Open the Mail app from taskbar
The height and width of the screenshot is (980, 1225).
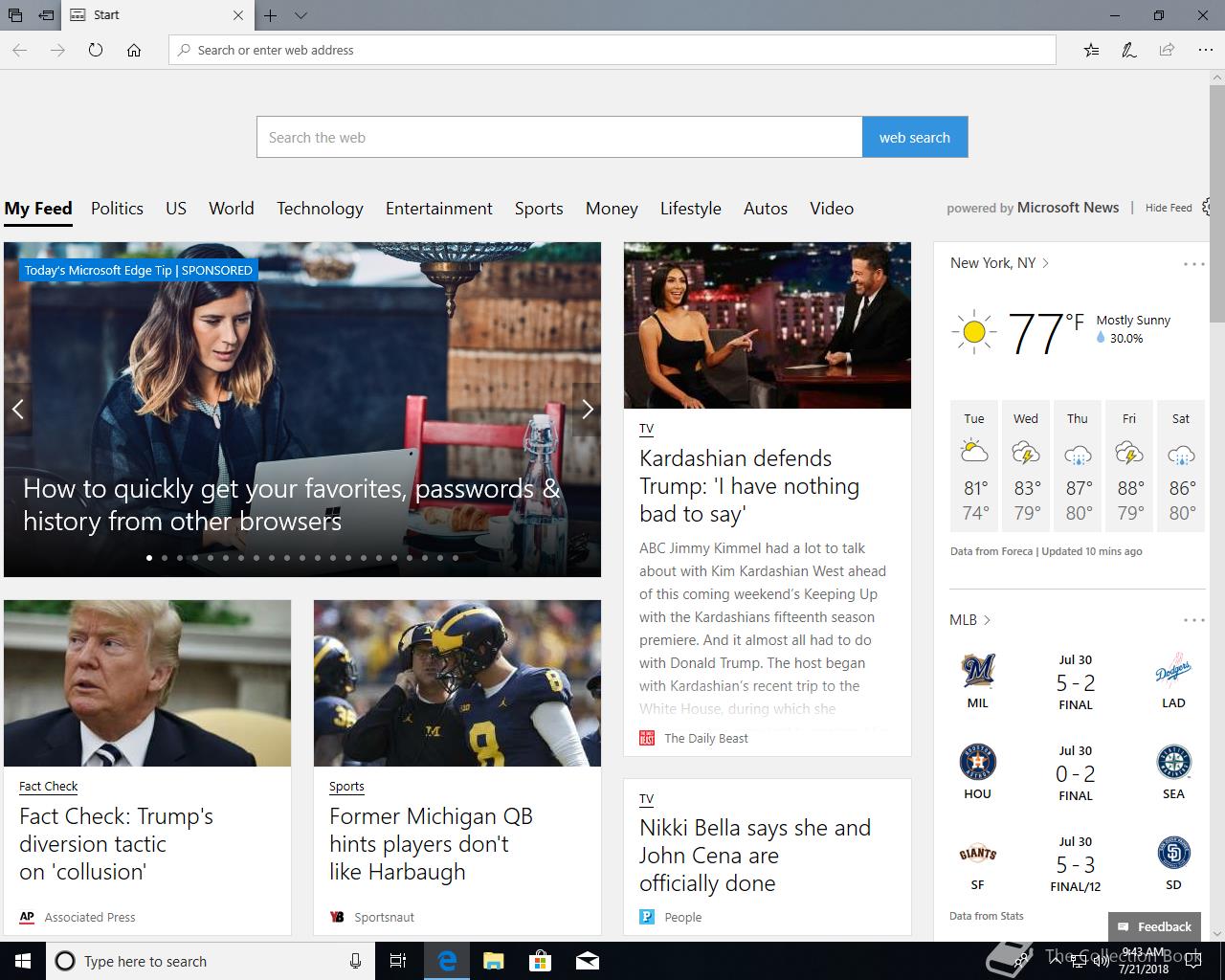coord(588,961)
